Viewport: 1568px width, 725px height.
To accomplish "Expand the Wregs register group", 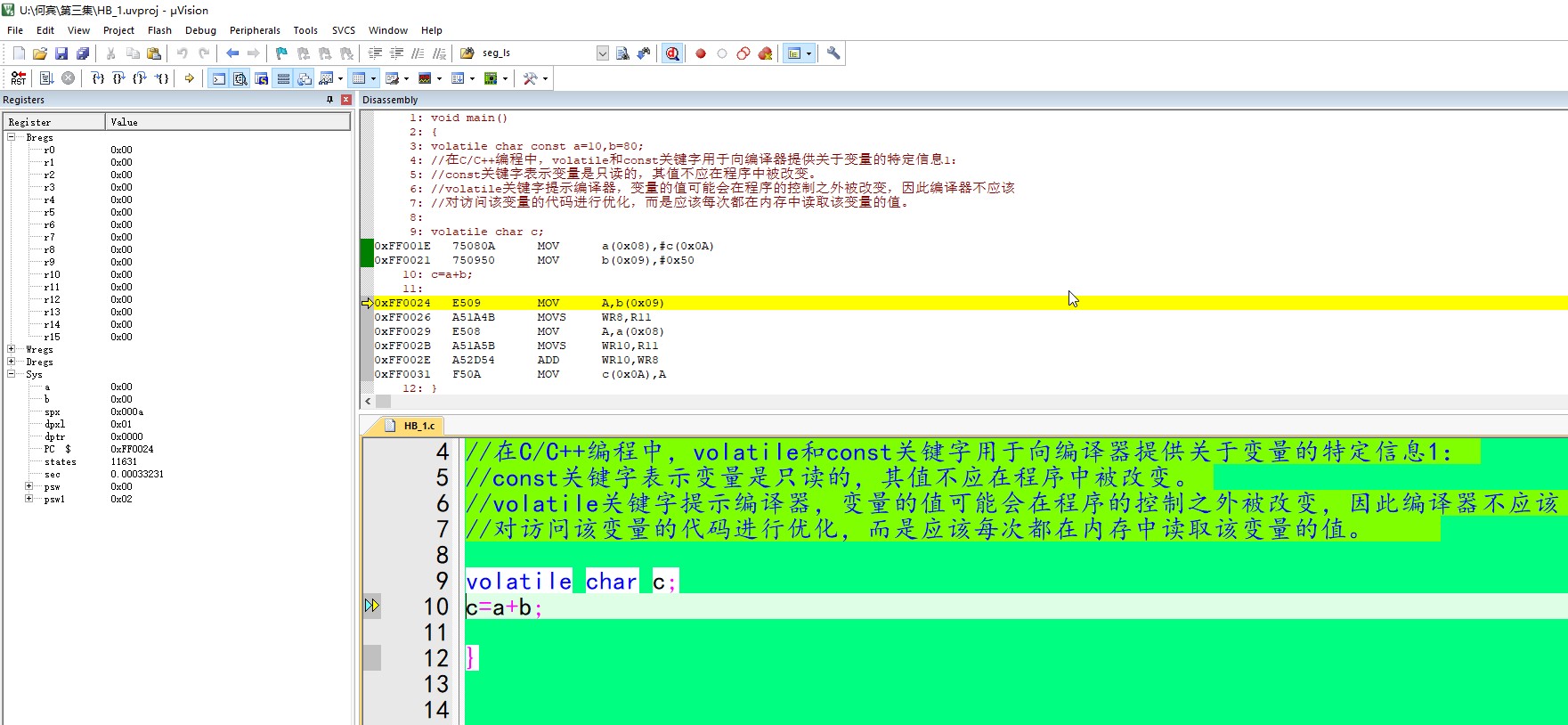I will [x=12, y=349].
